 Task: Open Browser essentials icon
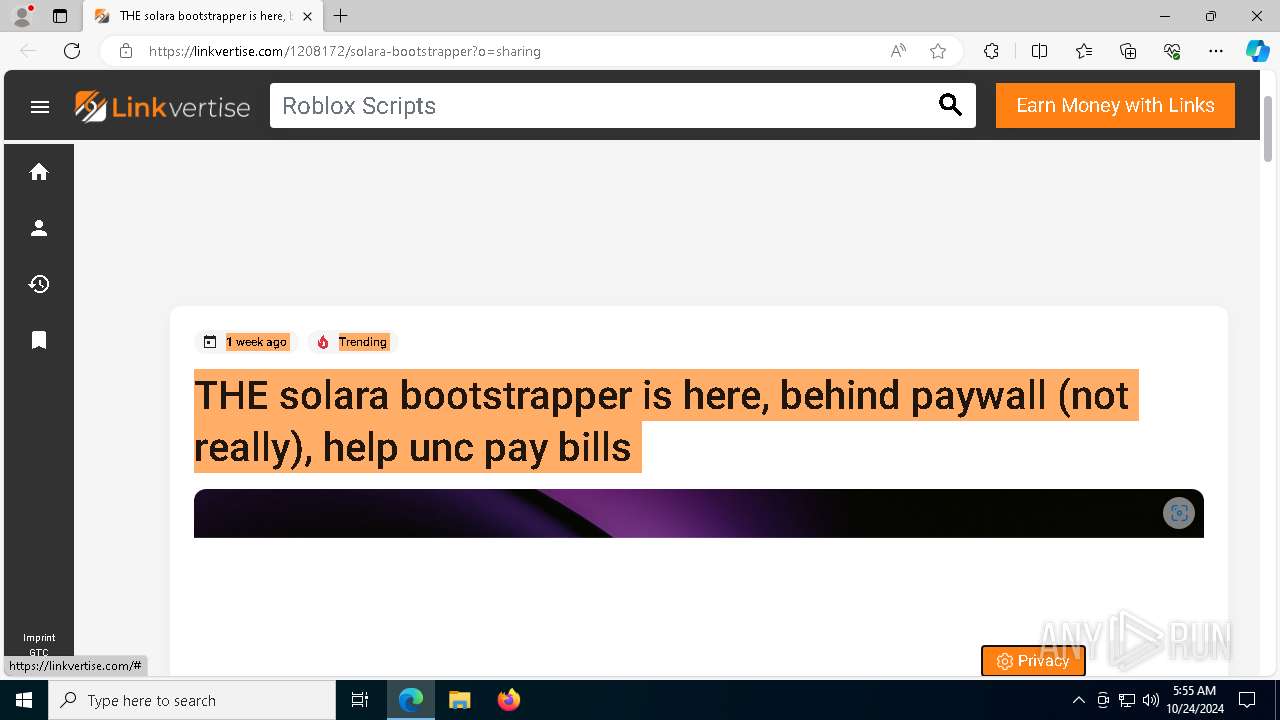(x=1172, y=51)
